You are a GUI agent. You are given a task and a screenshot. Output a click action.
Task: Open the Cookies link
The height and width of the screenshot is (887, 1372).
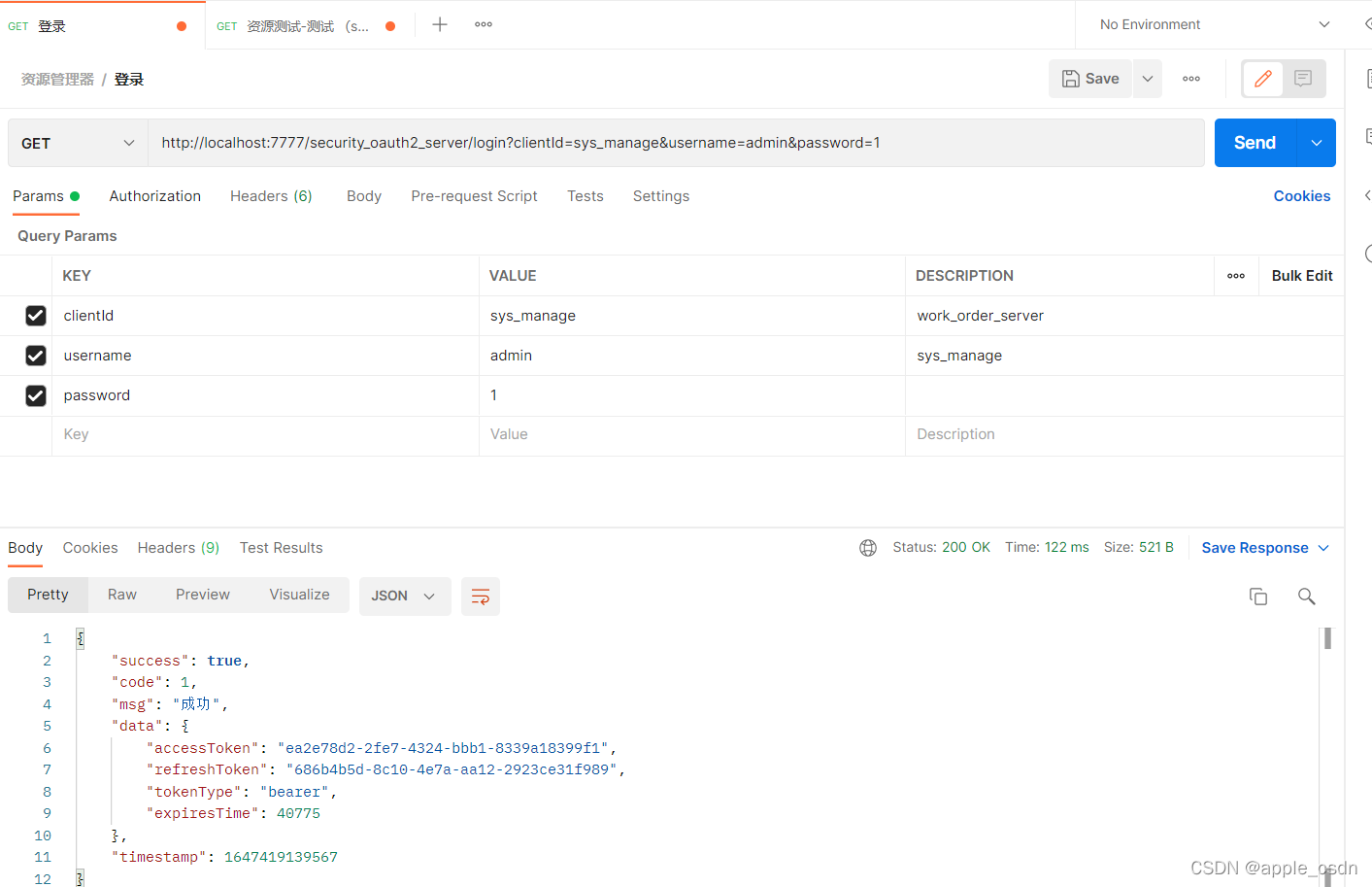point(1302,196)
